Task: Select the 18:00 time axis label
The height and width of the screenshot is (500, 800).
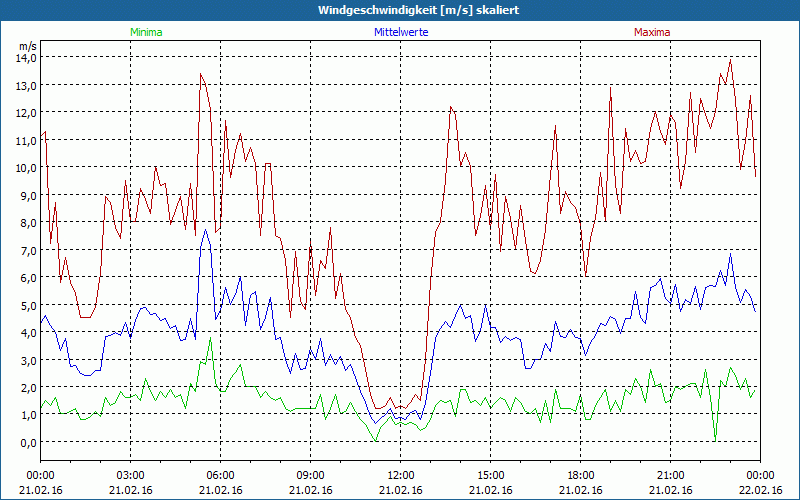Action: pyautogui.click(x=580, y=475)
